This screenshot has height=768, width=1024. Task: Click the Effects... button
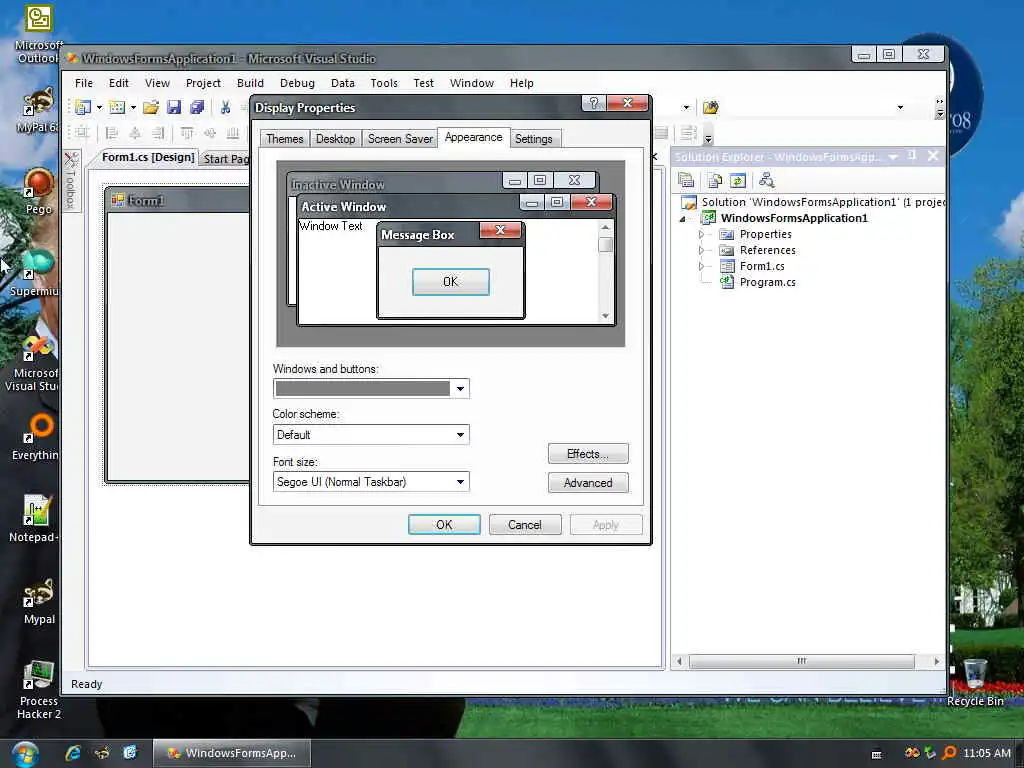click(588, 454)
